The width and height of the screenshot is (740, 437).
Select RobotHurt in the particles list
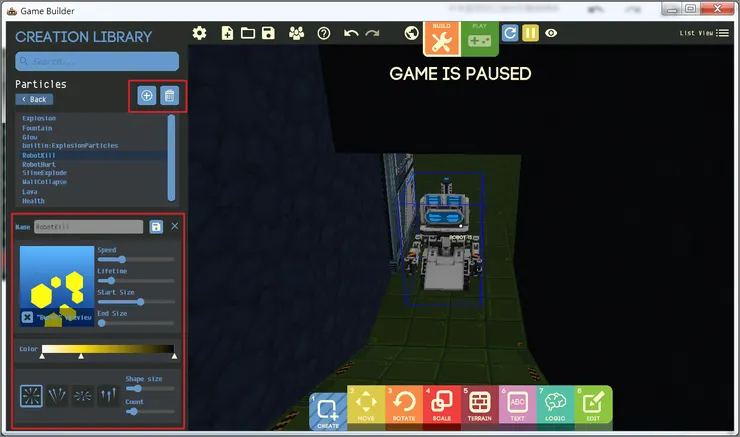click(39, 164)
